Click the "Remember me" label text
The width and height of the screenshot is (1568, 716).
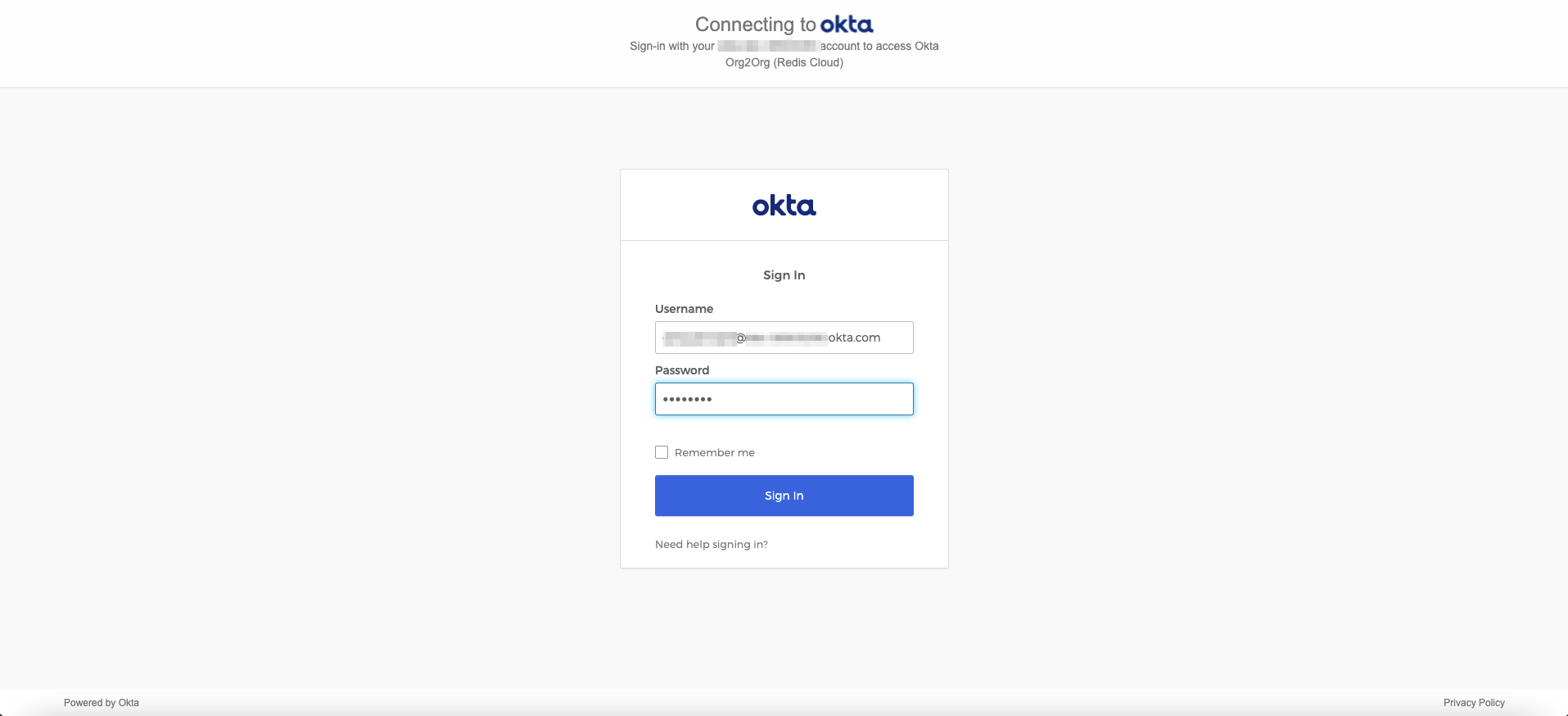coord(714,452)
